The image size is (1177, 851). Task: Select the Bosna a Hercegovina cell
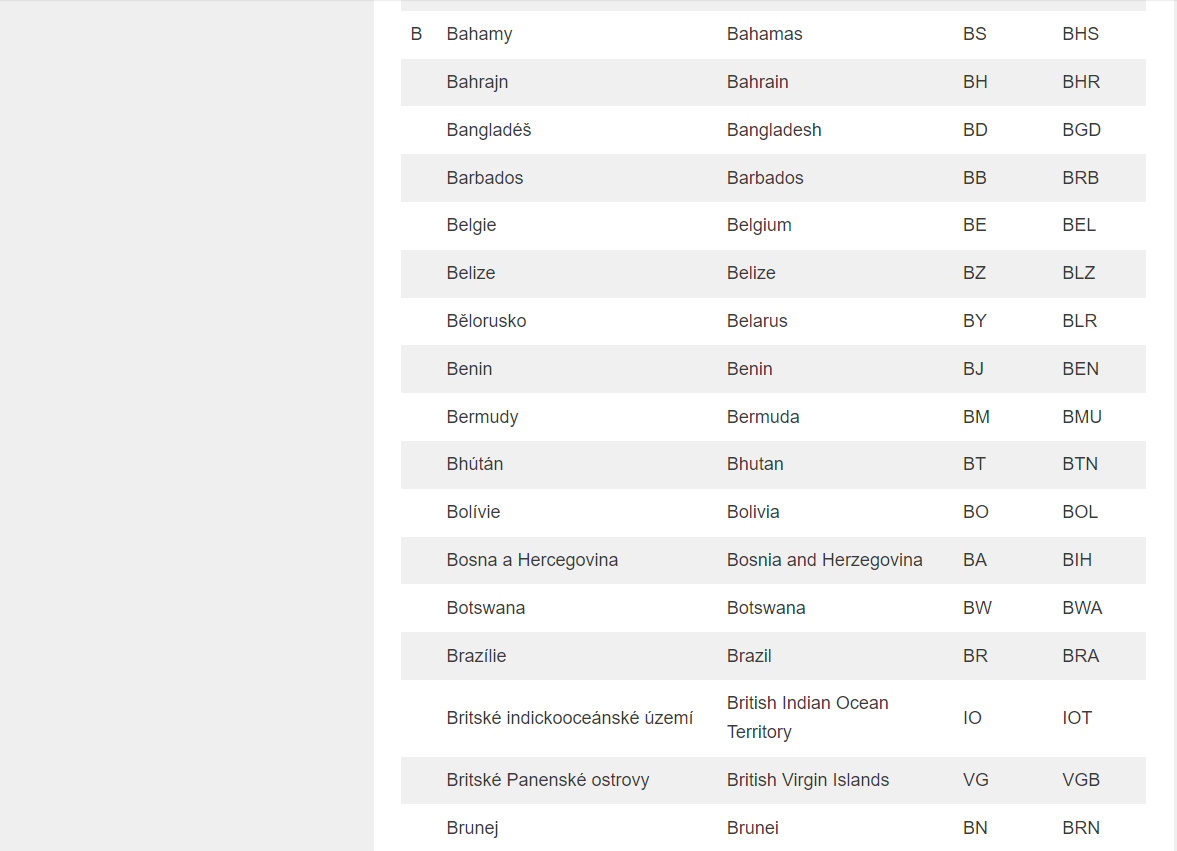click(x=532, y=560)
